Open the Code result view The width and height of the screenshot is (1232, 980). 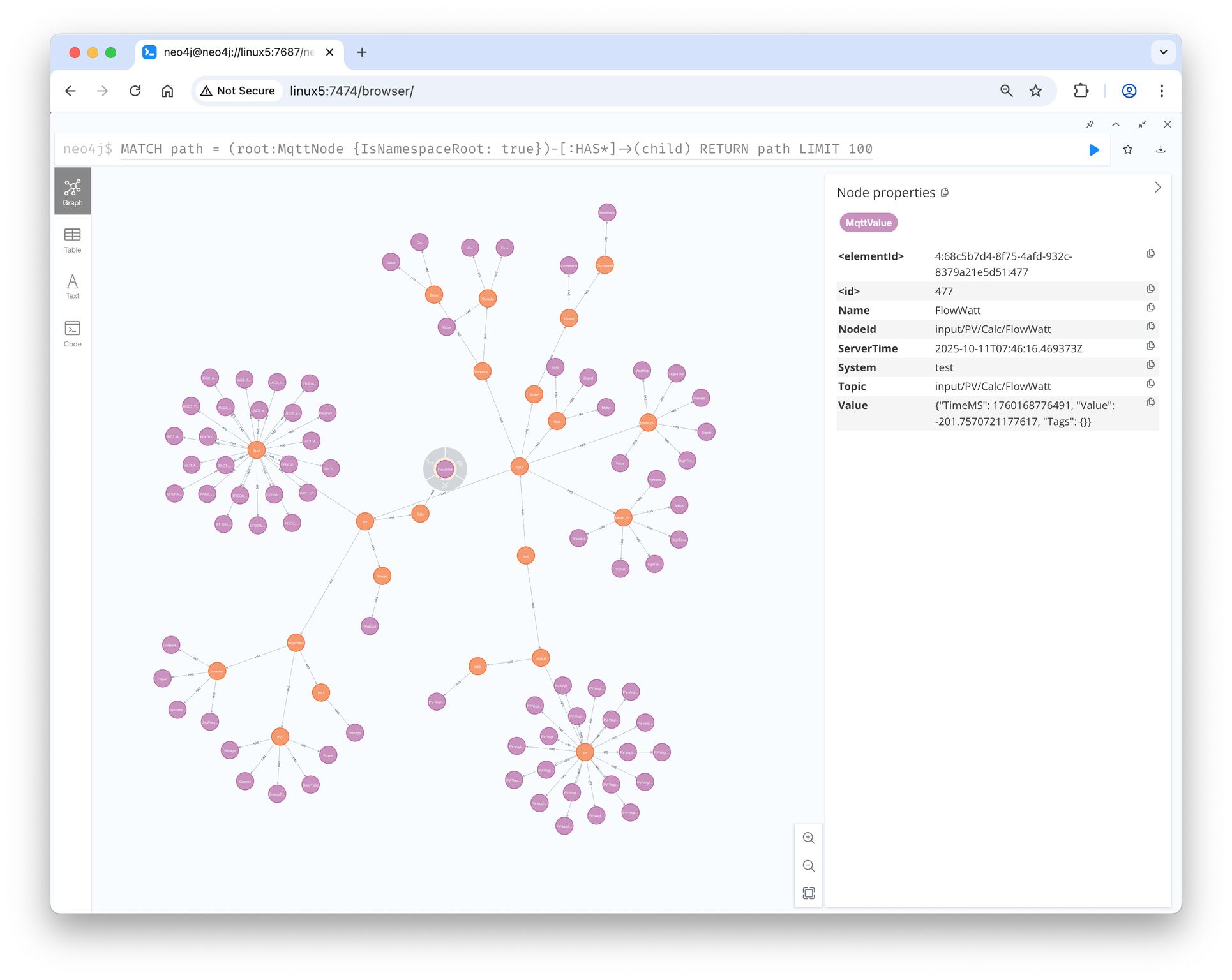pos(72,334)
